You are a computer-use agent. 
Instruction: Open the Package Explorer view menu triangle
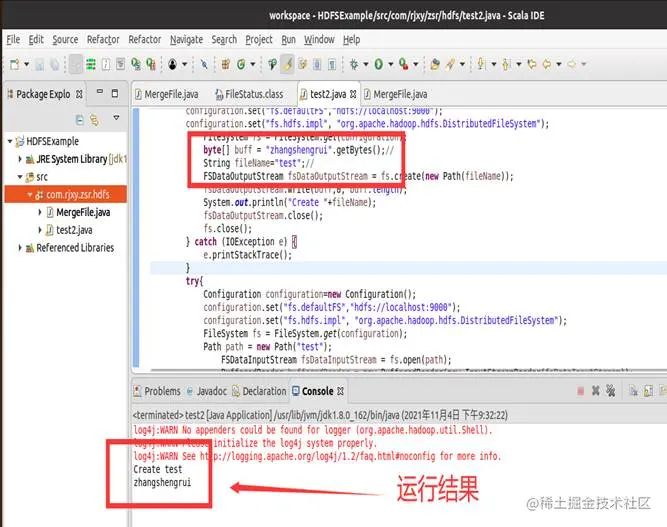116,118
